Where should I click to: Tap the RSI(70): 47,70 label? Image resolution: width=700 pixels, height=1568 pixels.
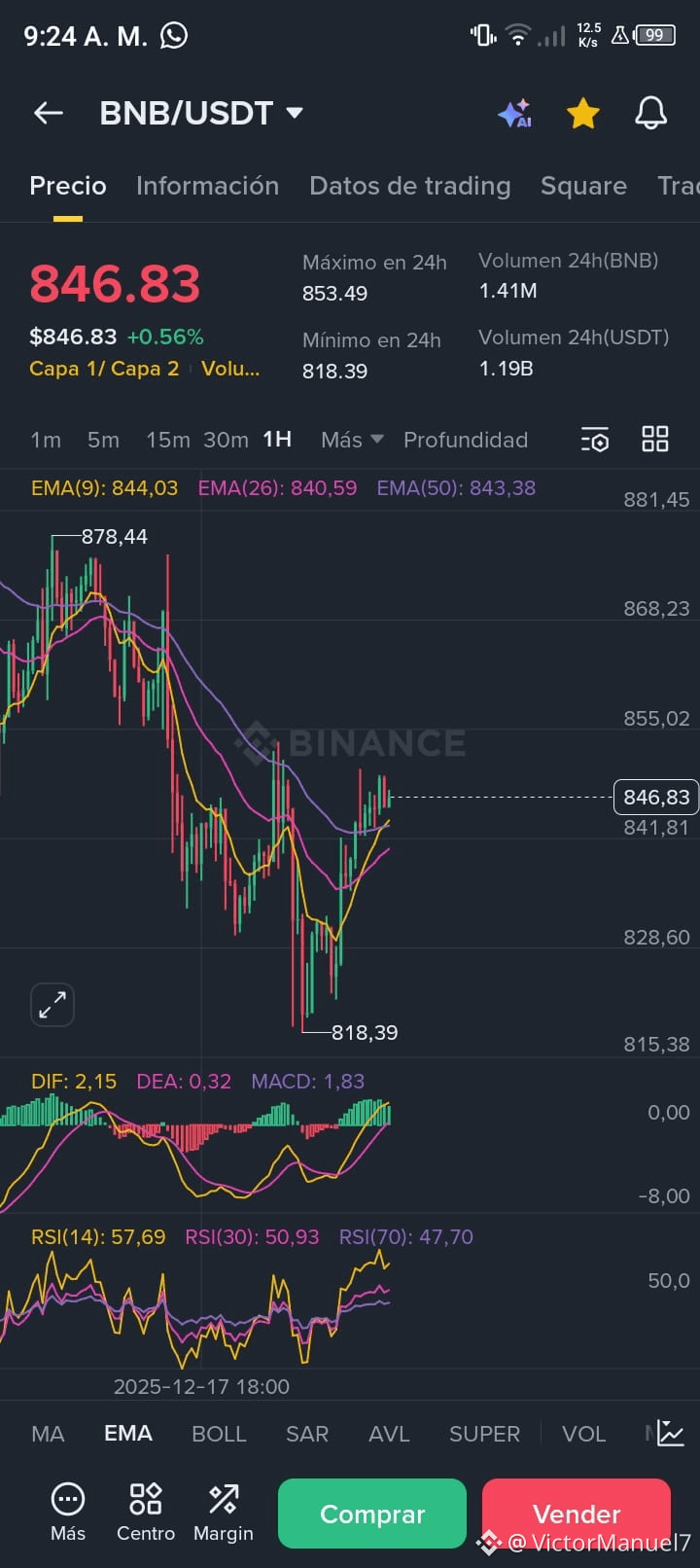coord(405,1237)
